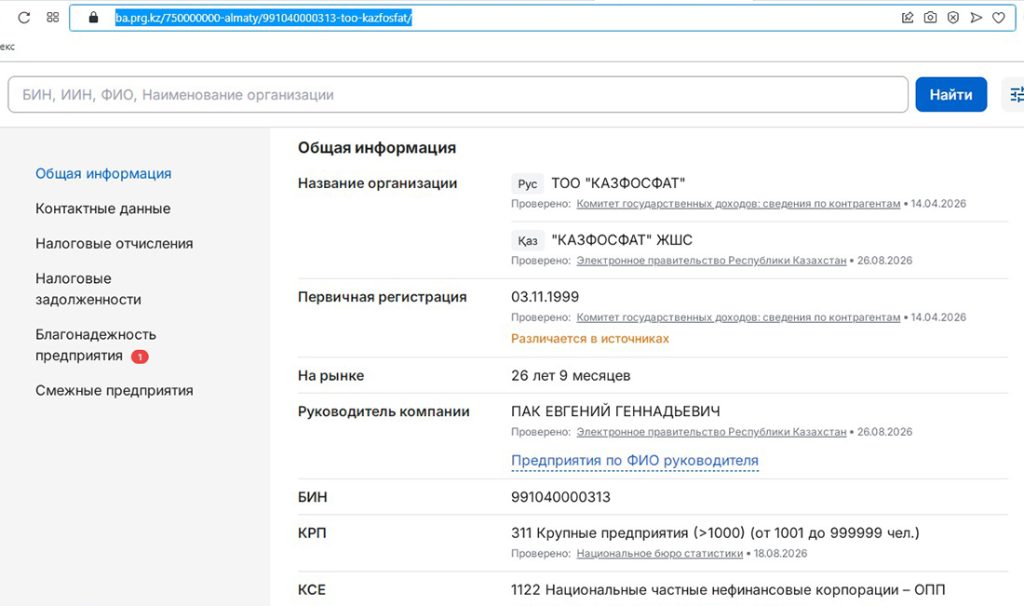1024x606 pixels.
Task: Click the red badge beside Благонадежность предприятия
Action: pos(140,357)
